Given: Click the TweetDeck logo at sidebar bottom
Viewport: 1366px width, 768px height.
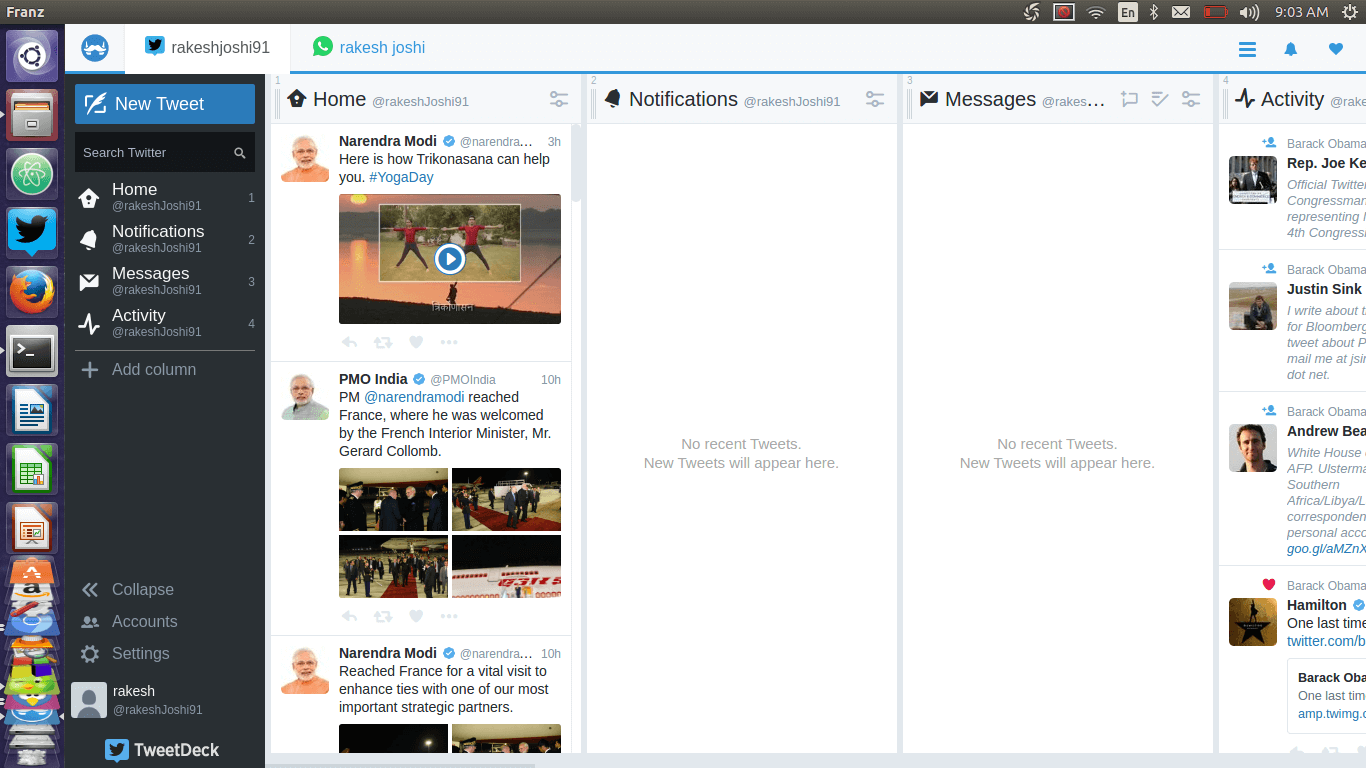Looking at the screenshot, I should (x=163, y=750).
